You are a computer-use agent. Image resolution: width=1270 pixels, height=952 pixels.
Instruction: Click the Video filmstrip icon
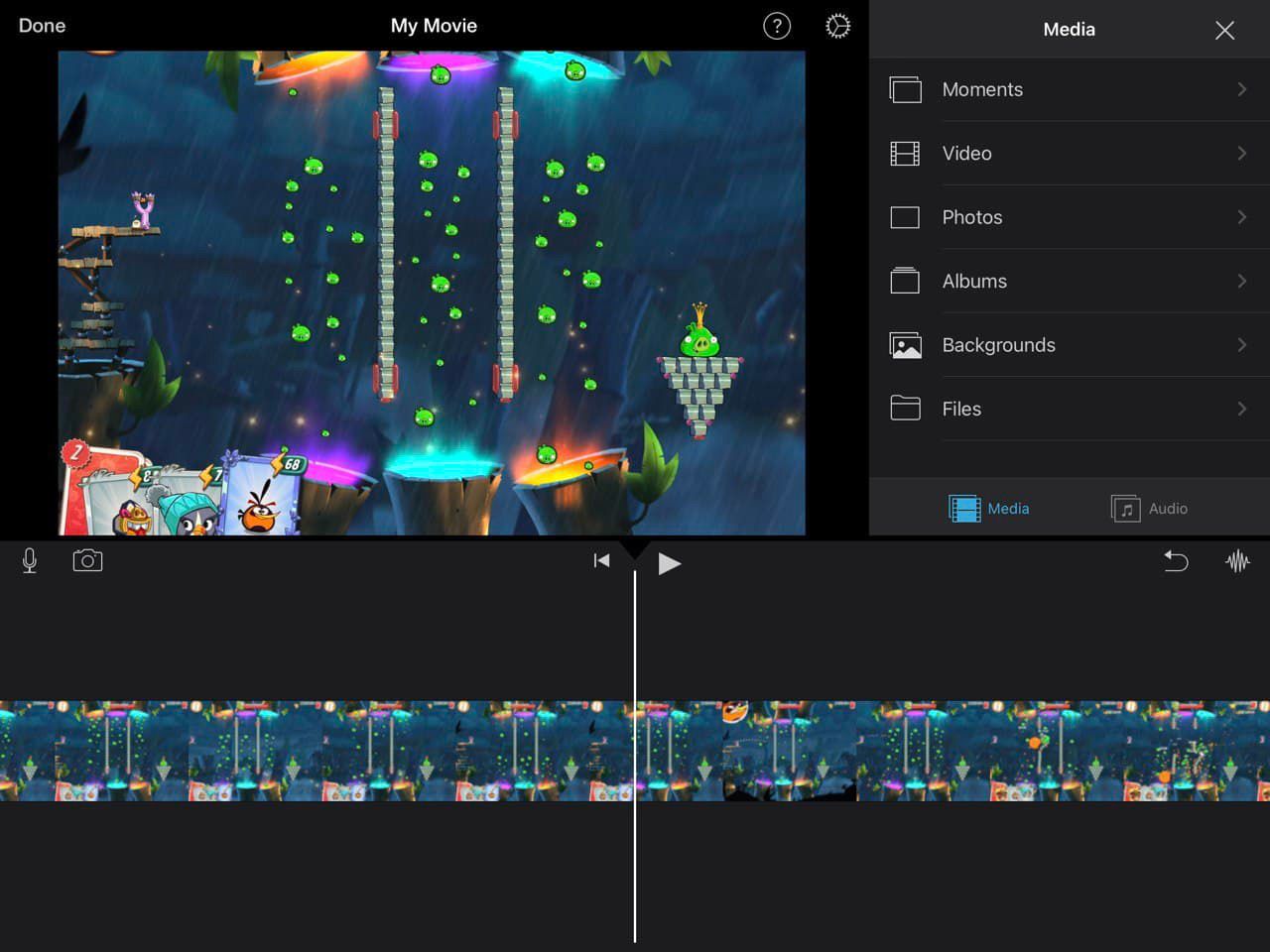(x=905, y=154)
